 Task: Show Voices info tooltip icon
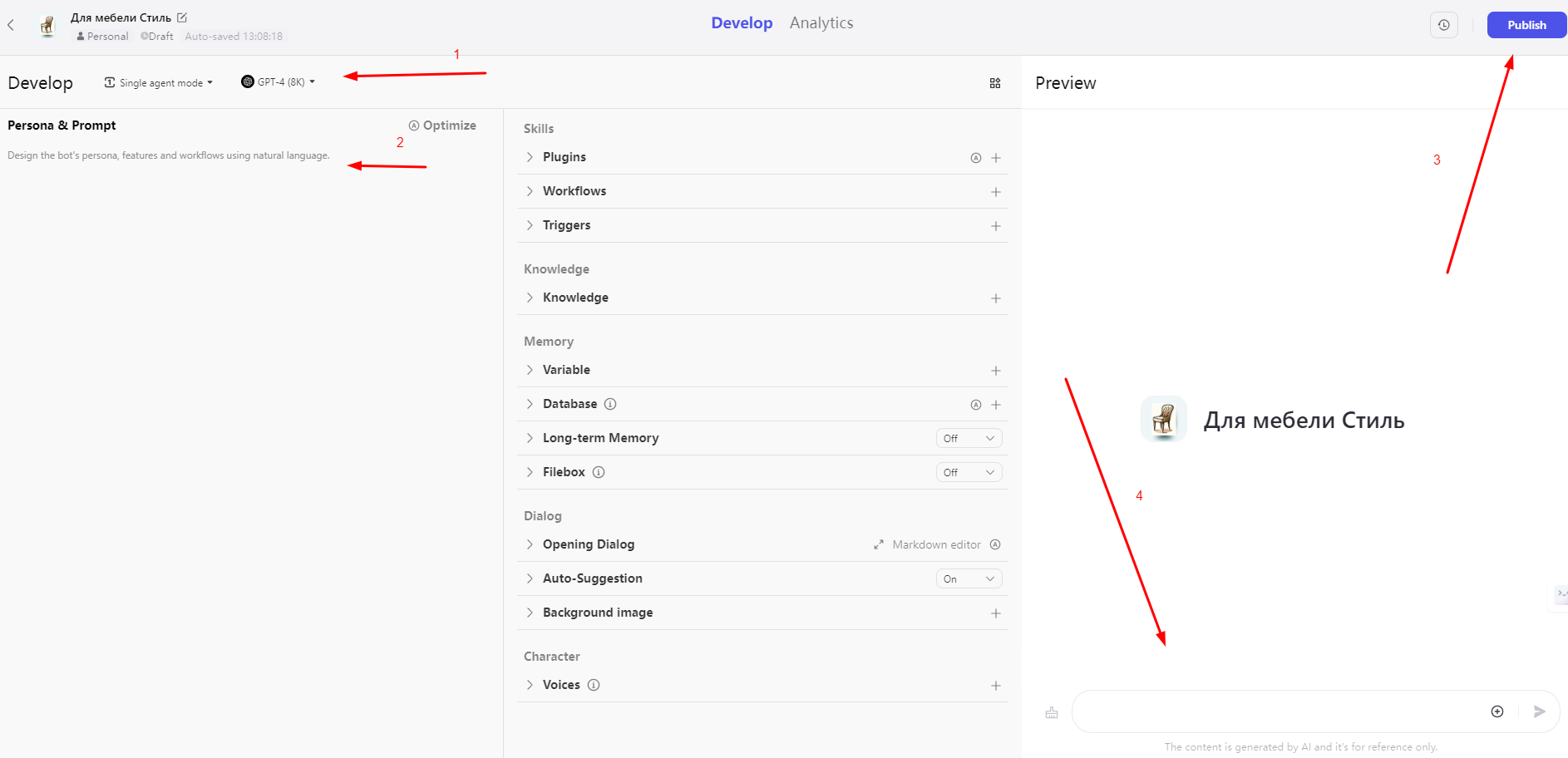point(594,685)
